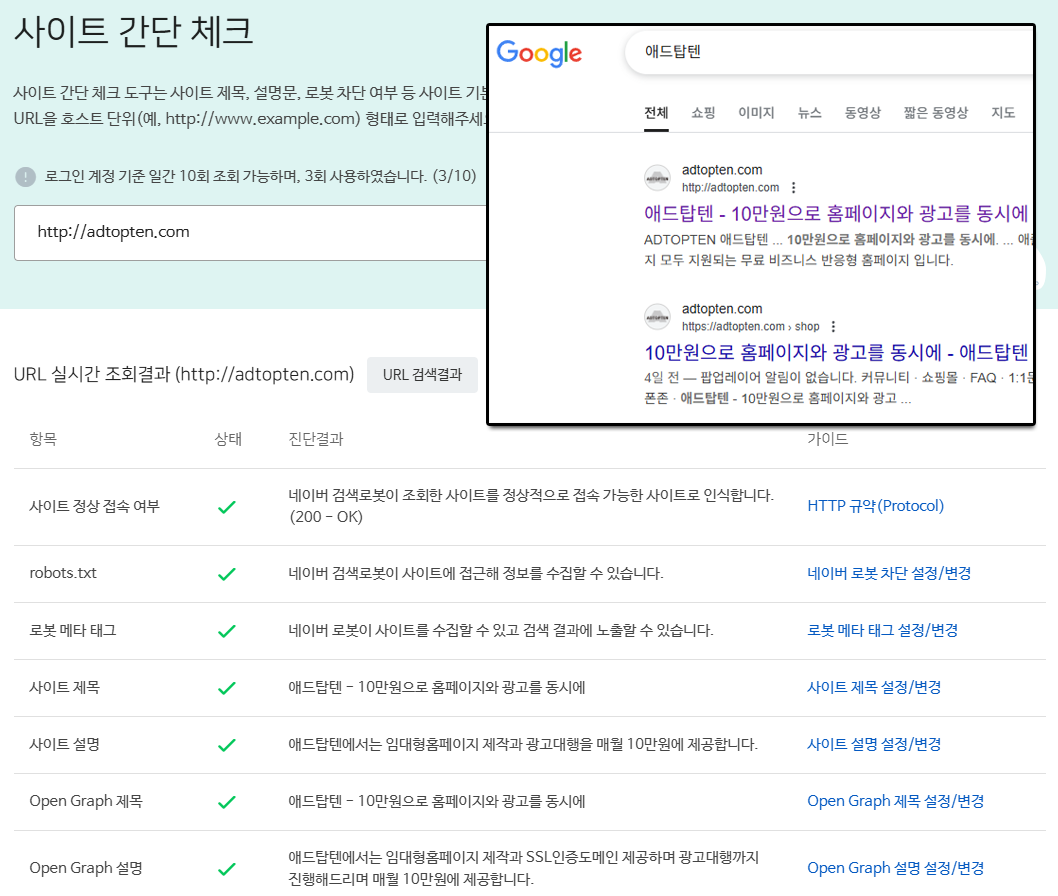Click the green check in 사이트 정상 접속 여부 row
This screenshot has height=896, width=1058.
227,507
